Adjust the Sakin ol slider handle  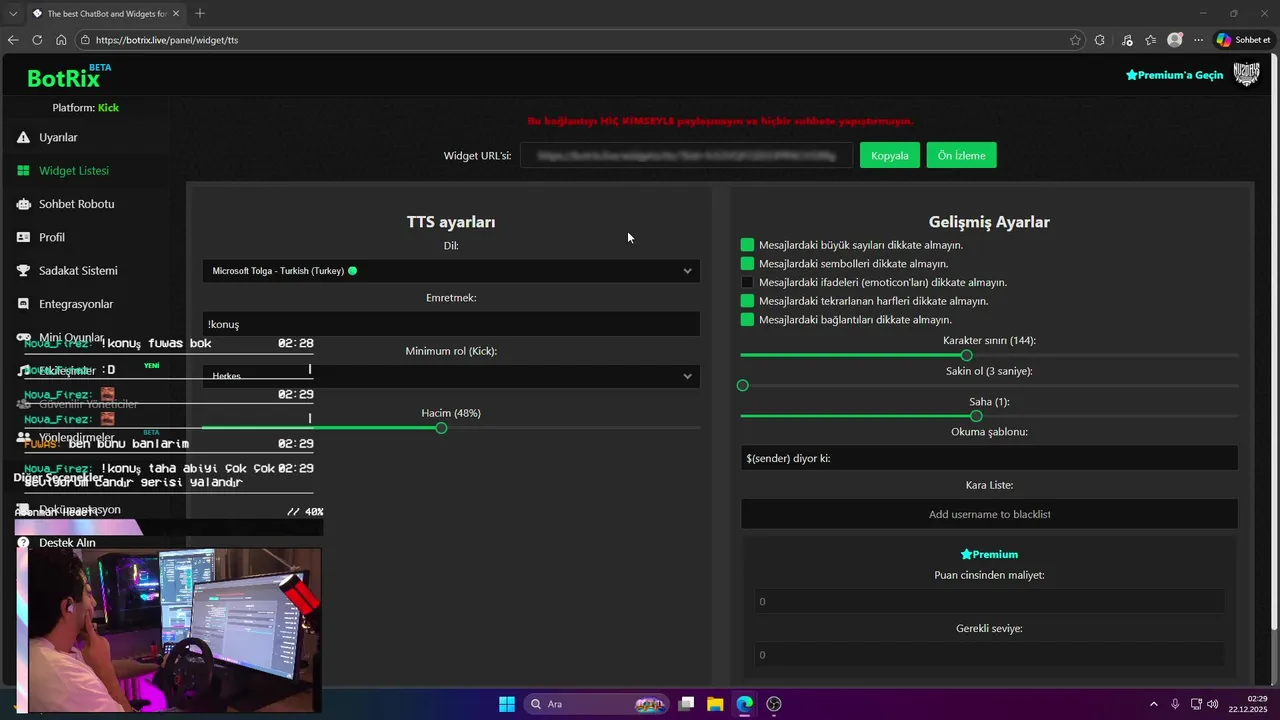click(742, 385)
